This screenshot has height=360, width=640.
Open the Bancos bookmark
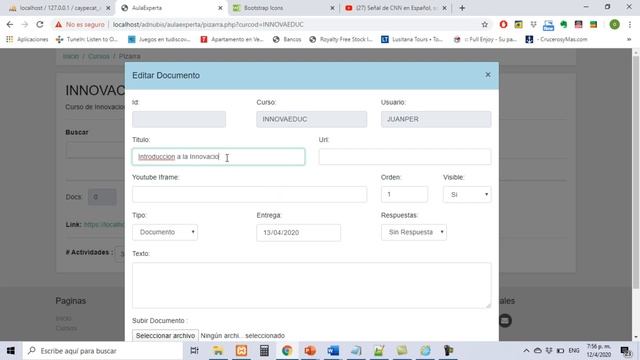(x=287, y=39)
